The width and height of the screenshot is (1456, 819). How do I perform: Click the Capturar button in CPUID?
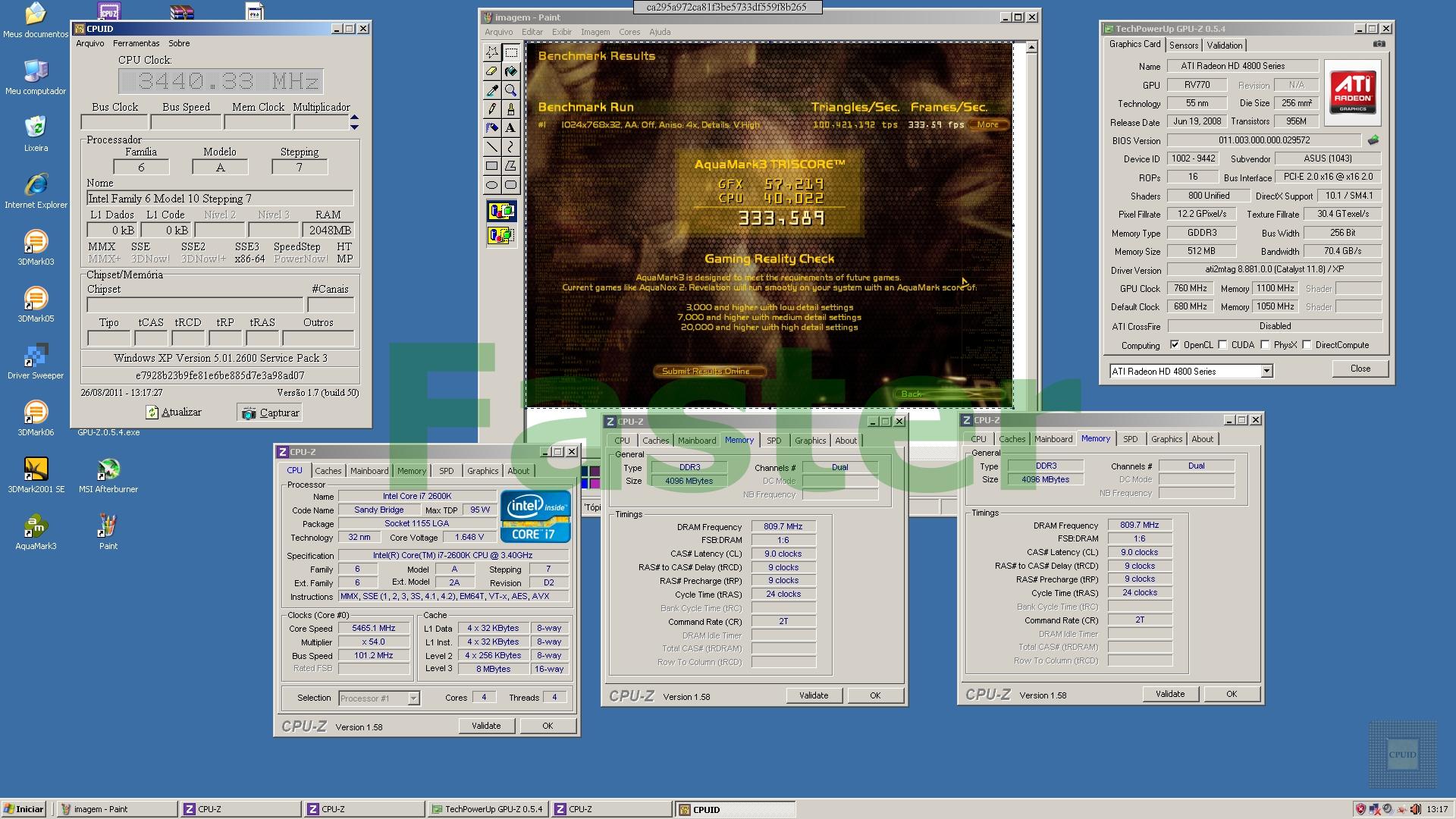pos(270,413)
